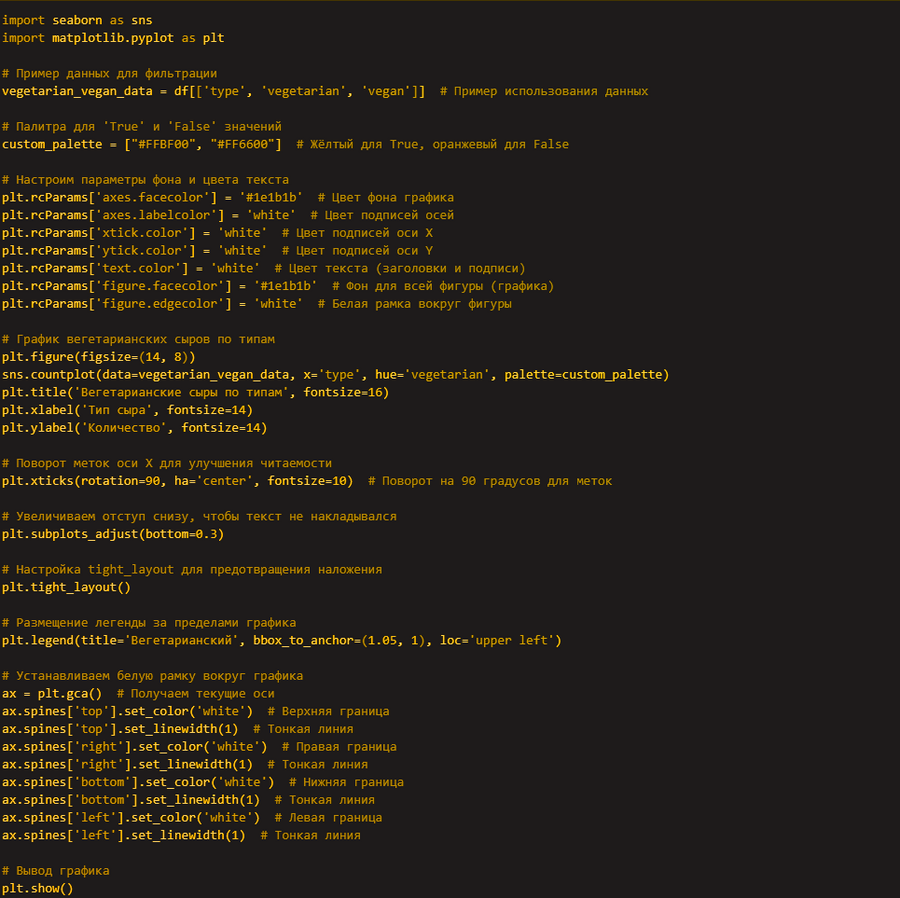Click the plt.subplots_adjust(bottom=0.3) line
The image size is (900, 898).
(113, 534)
